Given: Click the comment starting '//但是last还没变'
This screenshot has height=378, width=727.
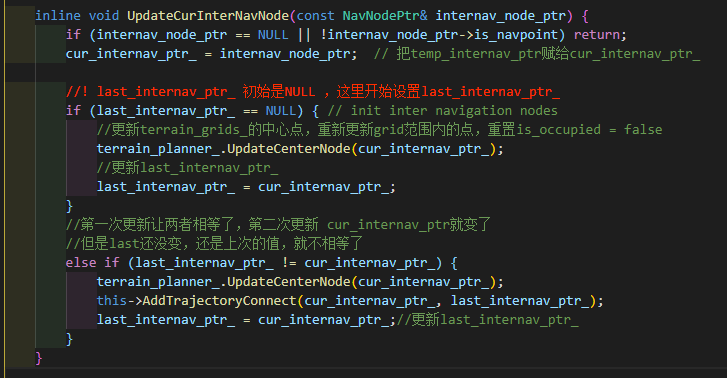Looking at the screenshot, I should pyautogui.click(x=214, y=244).
